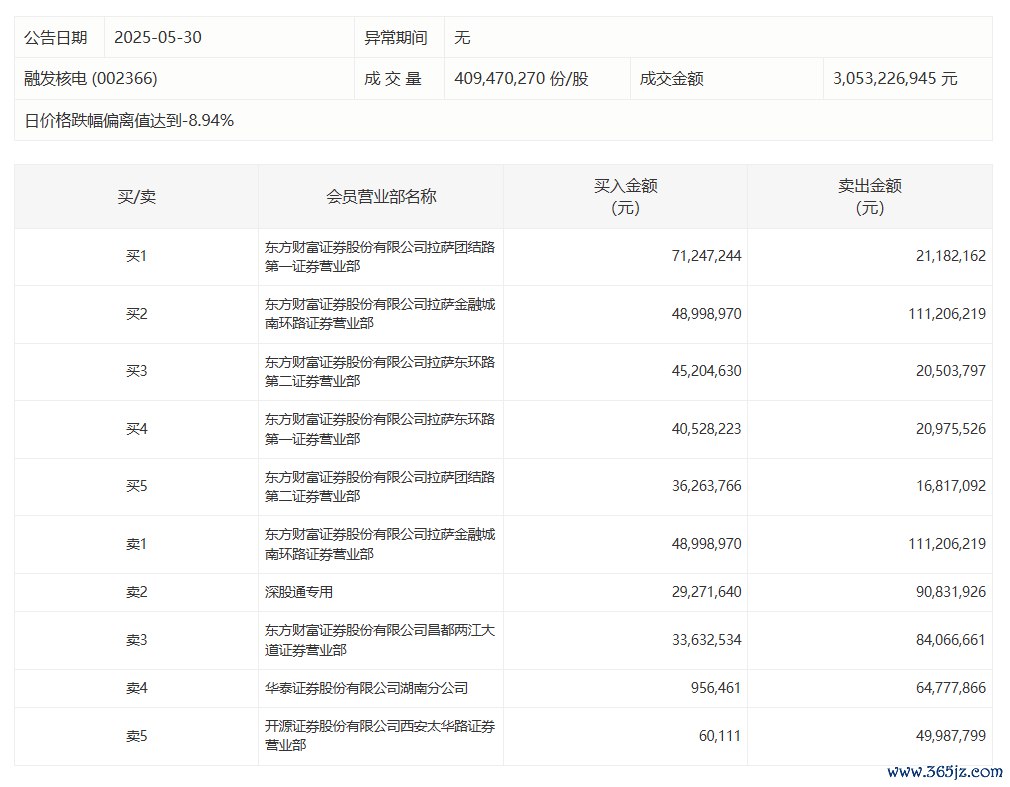Viewport: 1010px width, 787px height.
Task: Click the 异常期间 label
Action: pyautogui.click(x=395, y=37)
